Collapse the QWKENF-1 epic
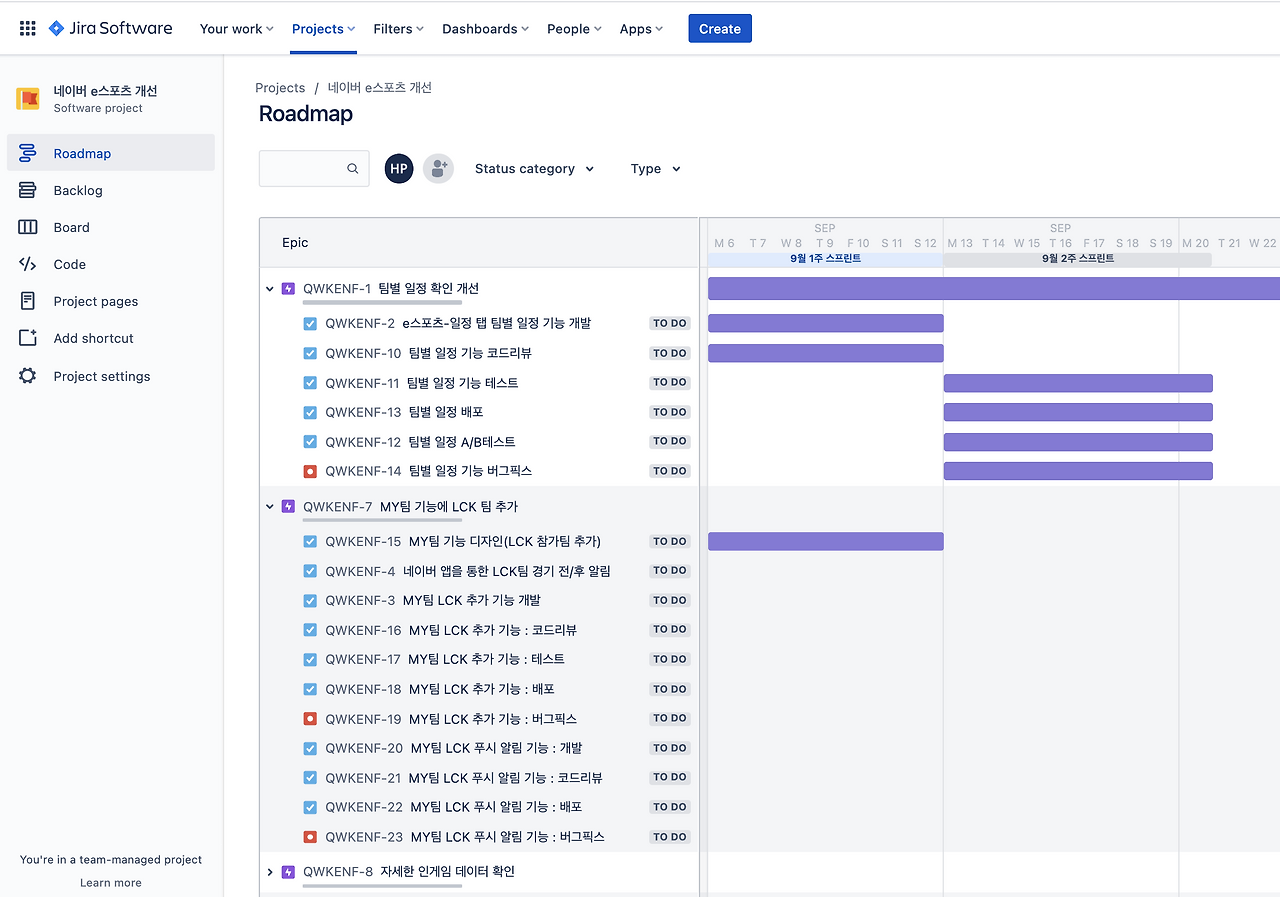The height and width of the screenshot is (897, 1280). pyautogui.click(x=269, y=288)
